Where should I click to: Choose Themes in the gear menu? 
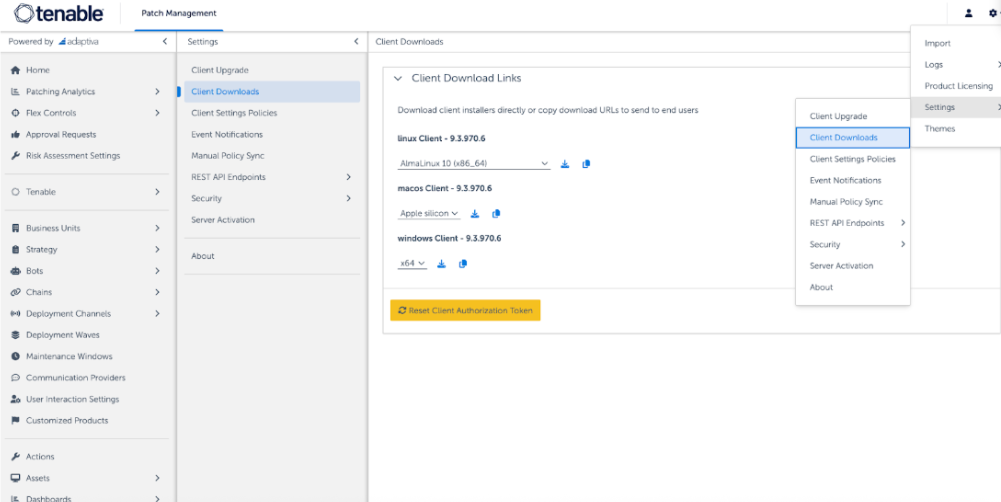click(939, 129)
